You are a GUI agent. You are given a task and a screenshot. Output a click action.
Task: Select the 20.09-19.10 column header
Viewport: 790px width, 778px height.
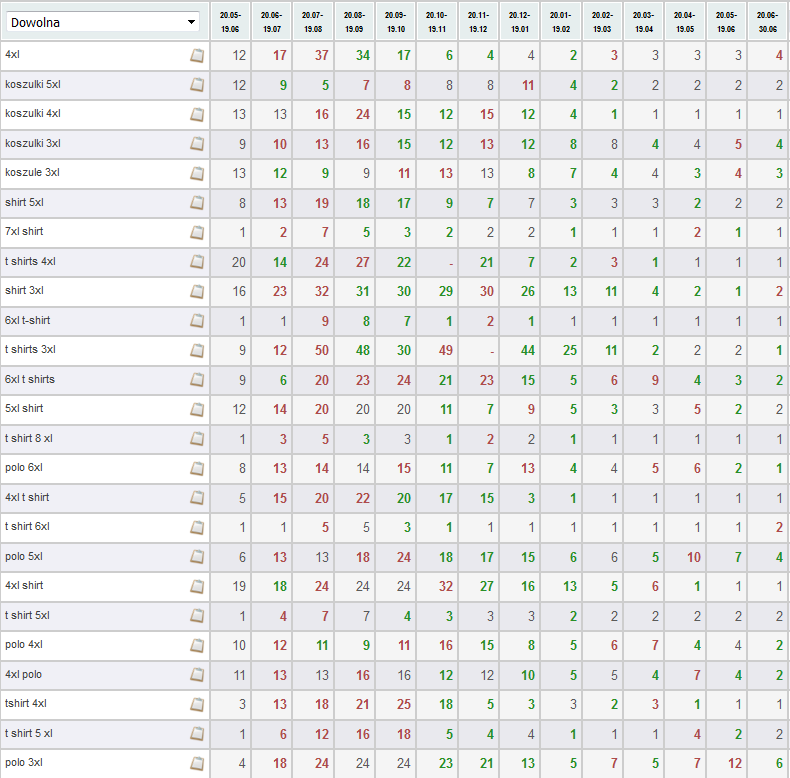396,22
